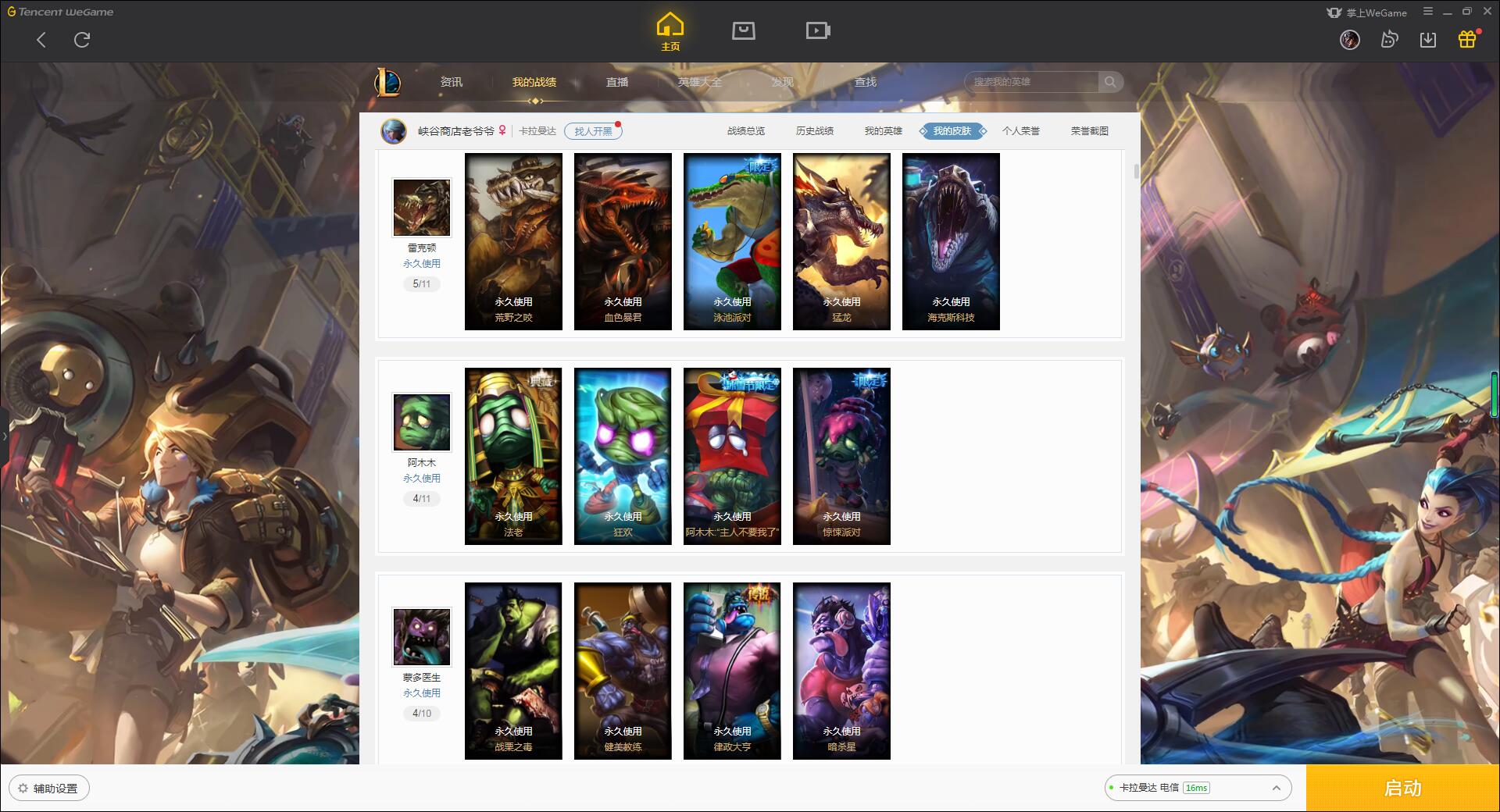Image resolution: width=1500 pixels, height=812 pixels.
Task: Click the 找人开黑 button
Action: [x=593, y=131]
